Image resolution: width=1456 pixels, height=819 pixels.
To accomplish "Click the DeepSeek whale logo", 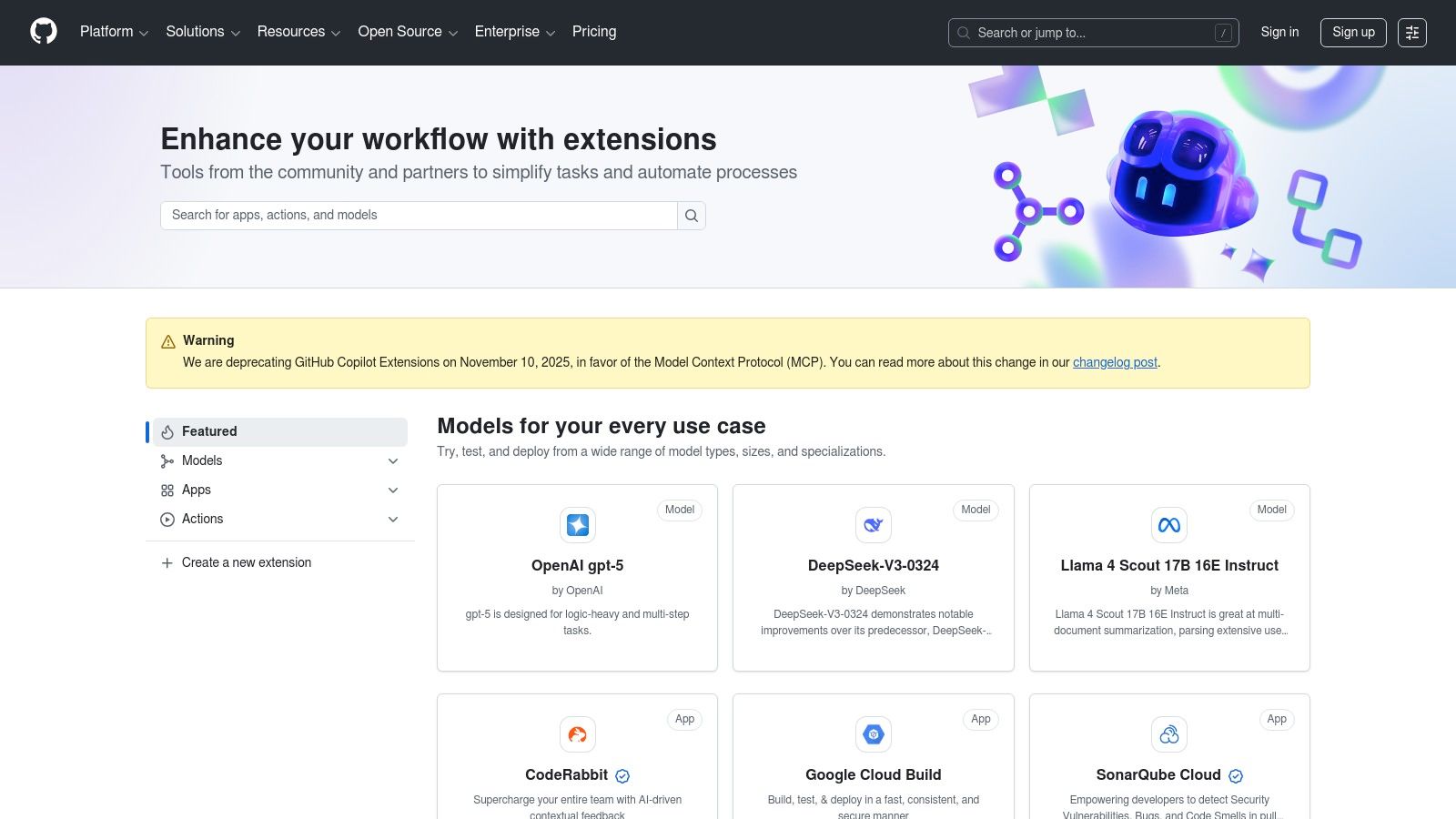I will (x=873, y=525).
